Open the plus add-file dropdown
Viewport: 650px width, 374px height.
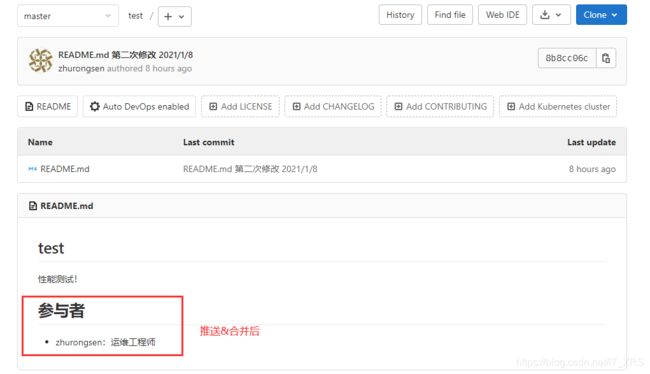point(175,17)
